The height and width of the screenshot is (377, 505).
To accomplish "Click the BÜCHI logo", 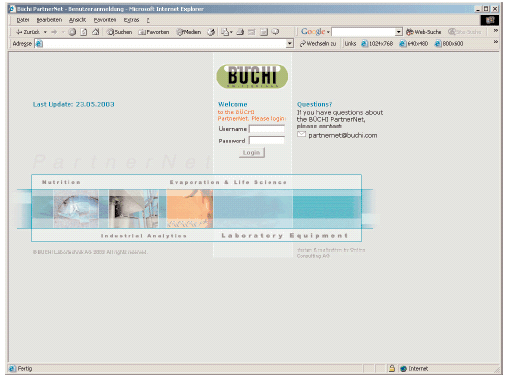I will pyautogui.click(x=252, y=77).
